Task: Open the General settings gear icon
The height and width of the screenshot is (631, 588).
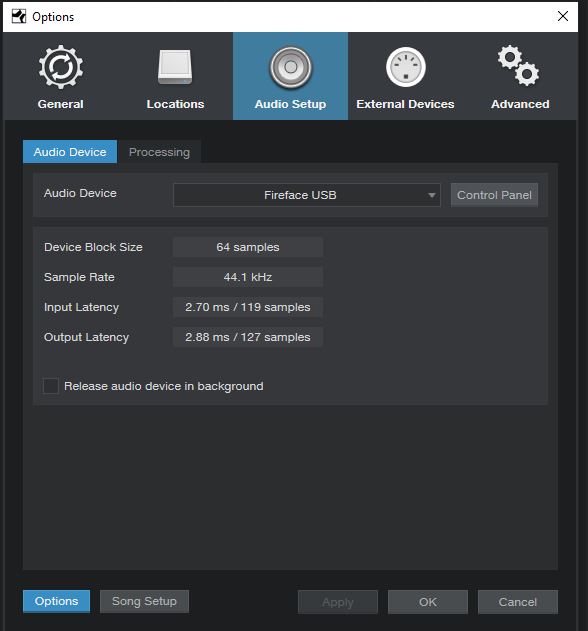Action: coord(61,67)
